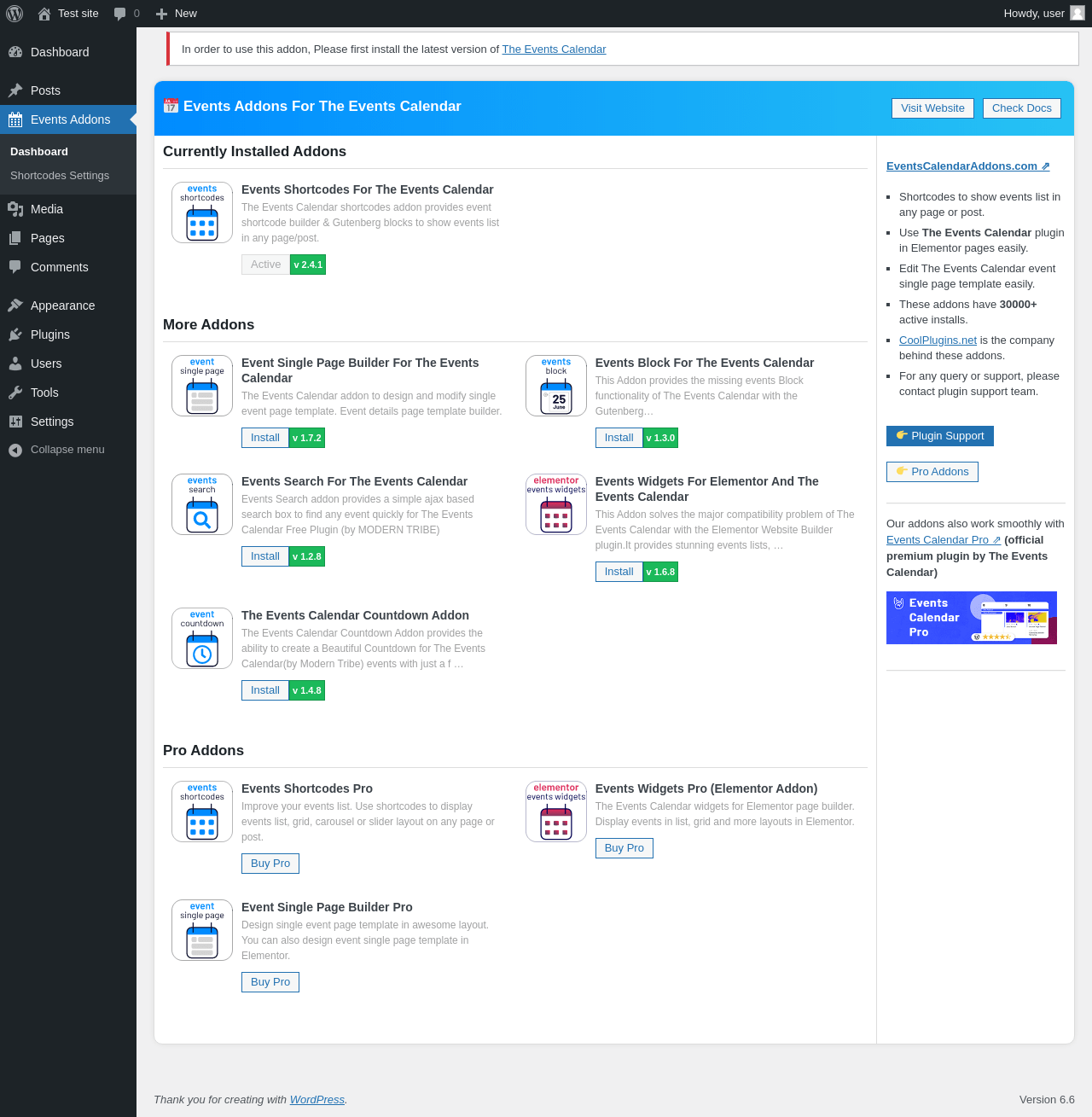This screenshot has width=1092, height=1117.
Task: Go to the Plugins menu
Action: (x=50, y=335)
